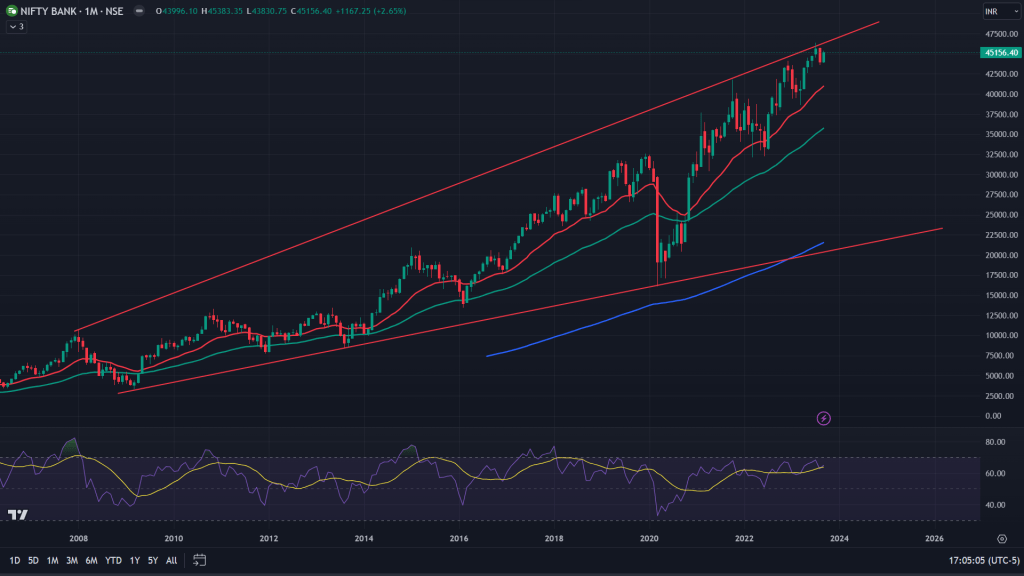Choose the 6M date range
Screen dimensions: 1024x576
(91, 560)
